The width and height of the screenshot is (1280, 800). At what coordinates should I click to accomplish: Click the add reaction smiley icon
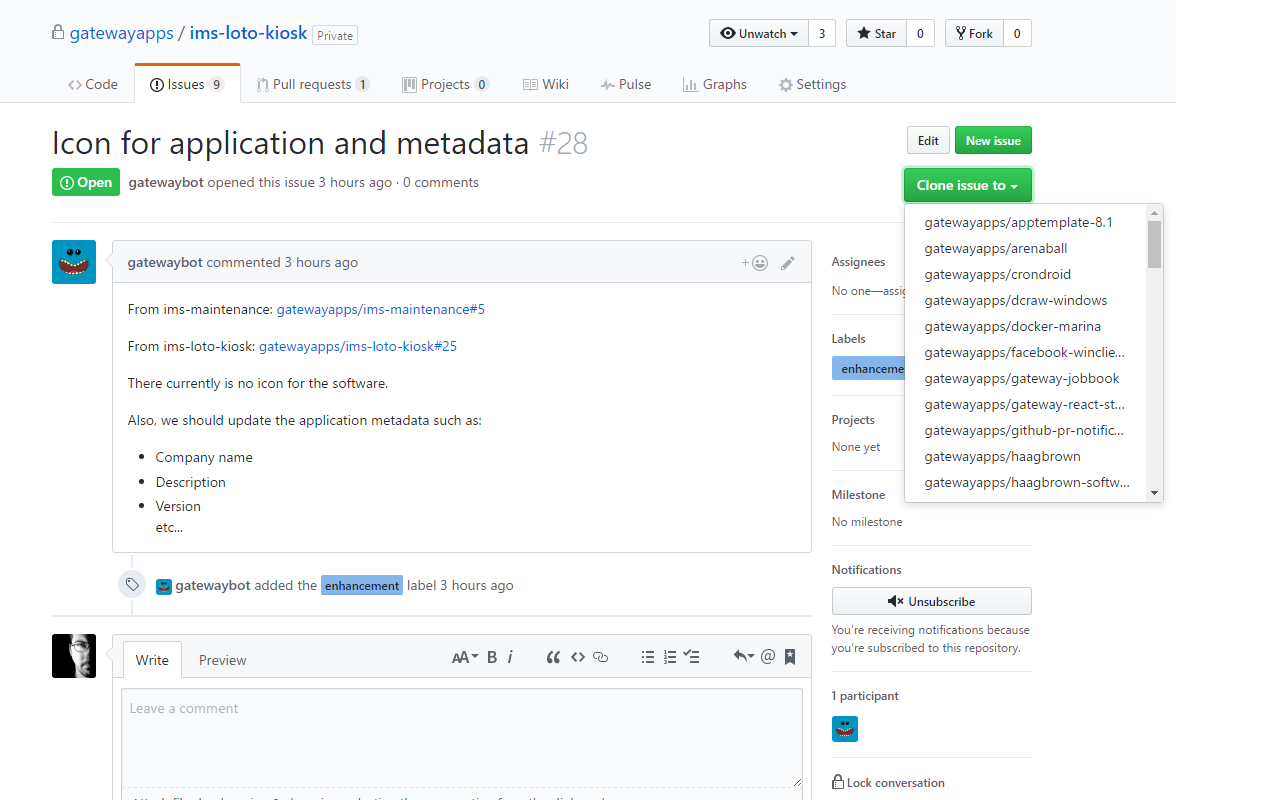pyautogui.click(x=755, y=263)
